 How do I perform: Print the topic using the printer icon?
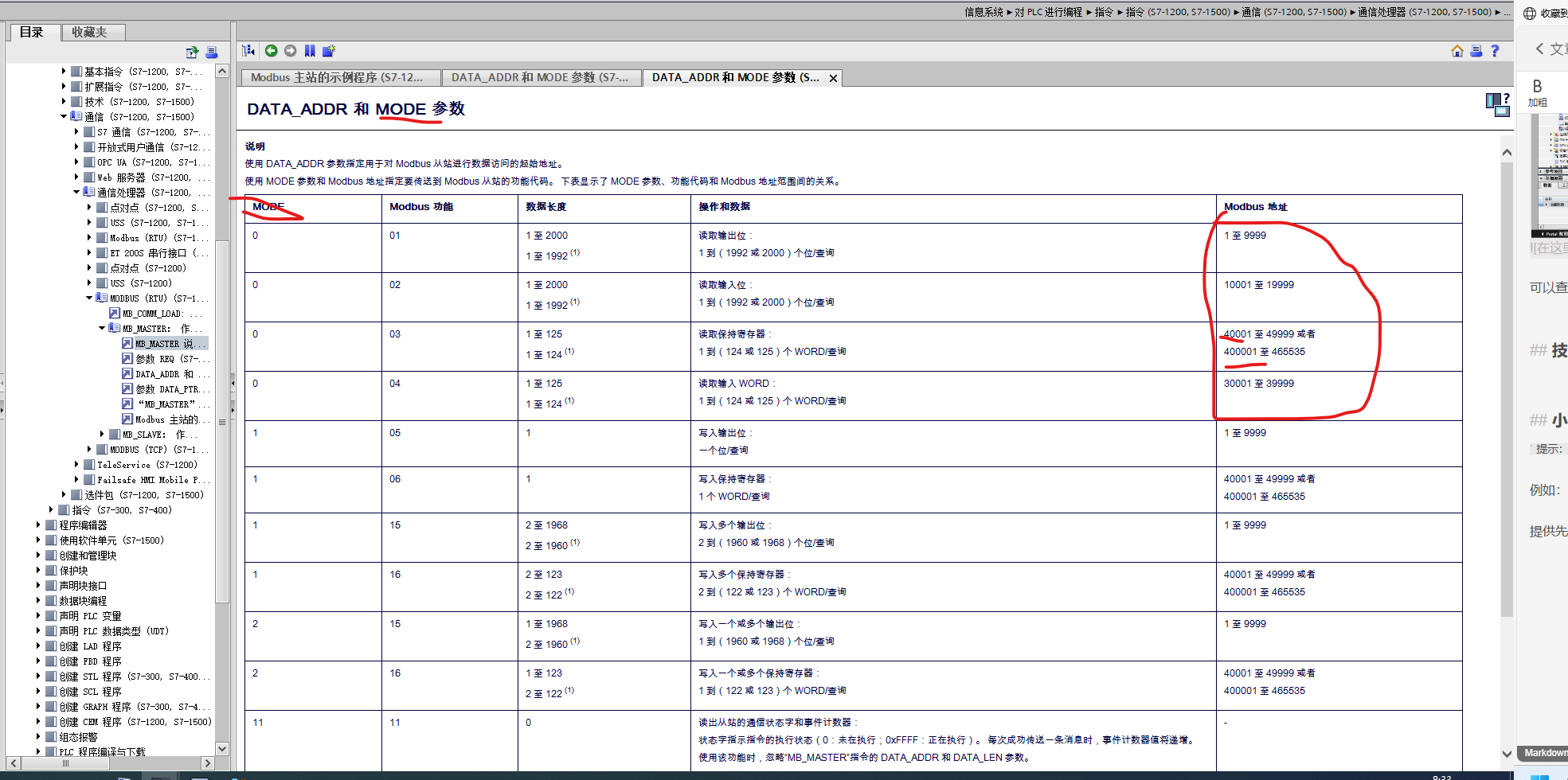click(x=1476, y=50)
